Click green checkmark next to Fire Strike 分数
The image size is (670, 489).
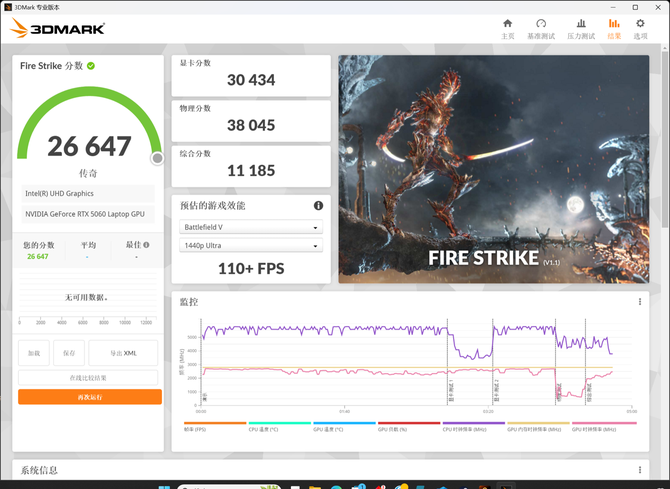point(91,66)
